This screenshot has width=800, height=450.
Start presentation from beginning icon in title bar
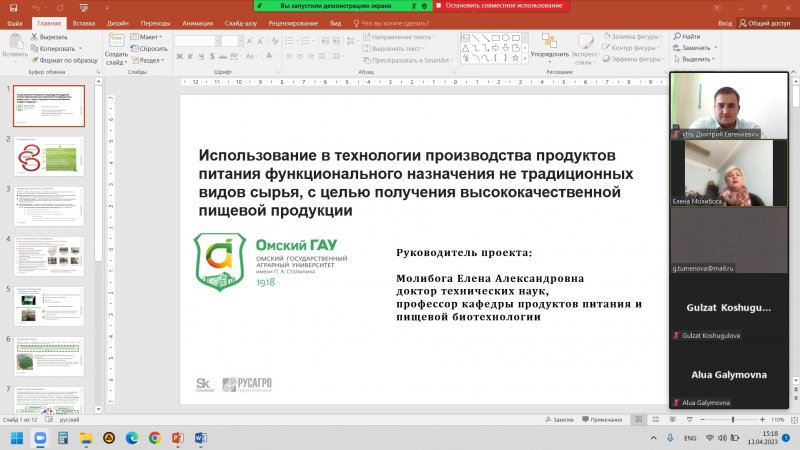click(84, 8)
